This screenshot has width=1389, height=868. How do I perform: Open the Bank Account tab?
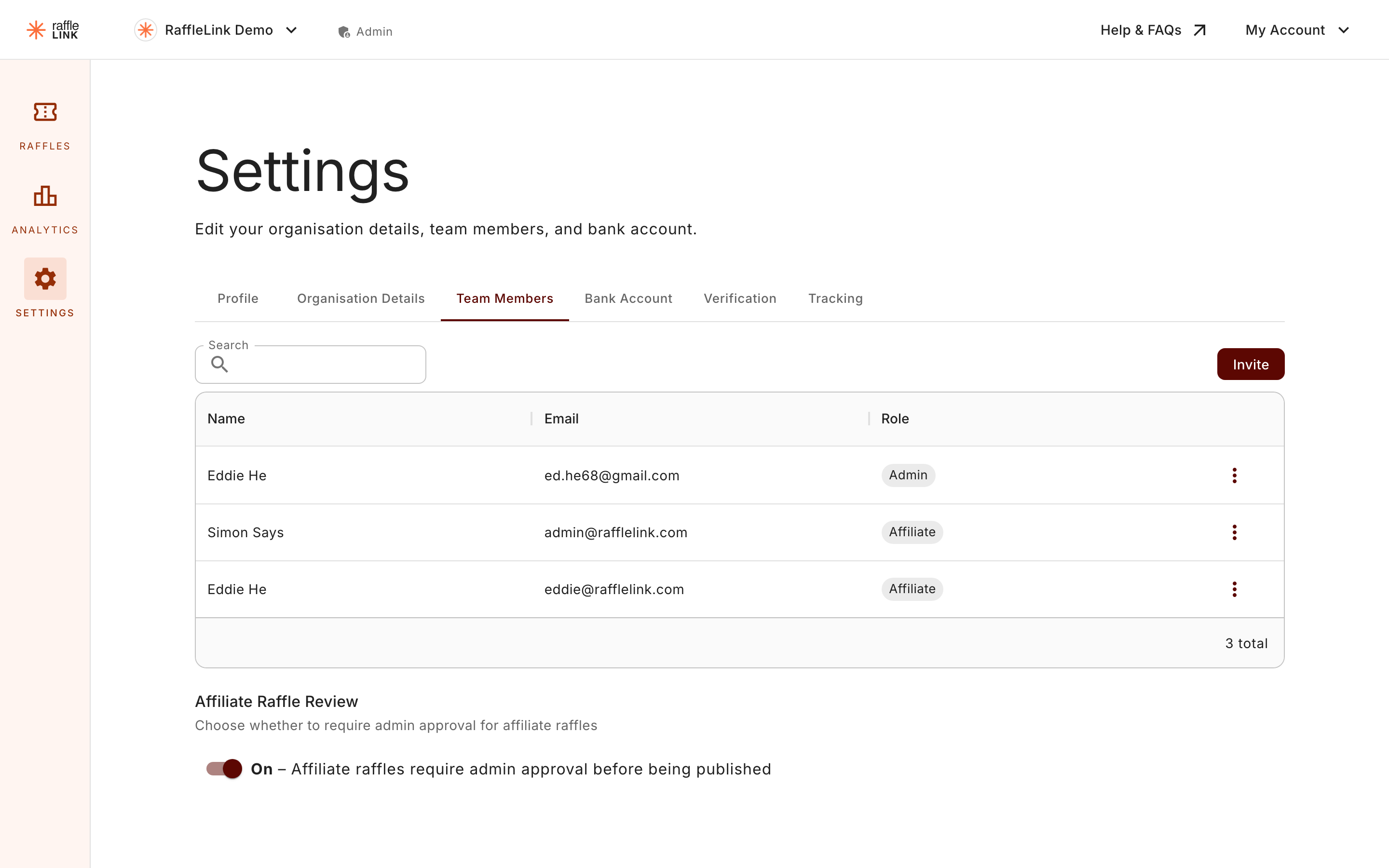(628, 298)
